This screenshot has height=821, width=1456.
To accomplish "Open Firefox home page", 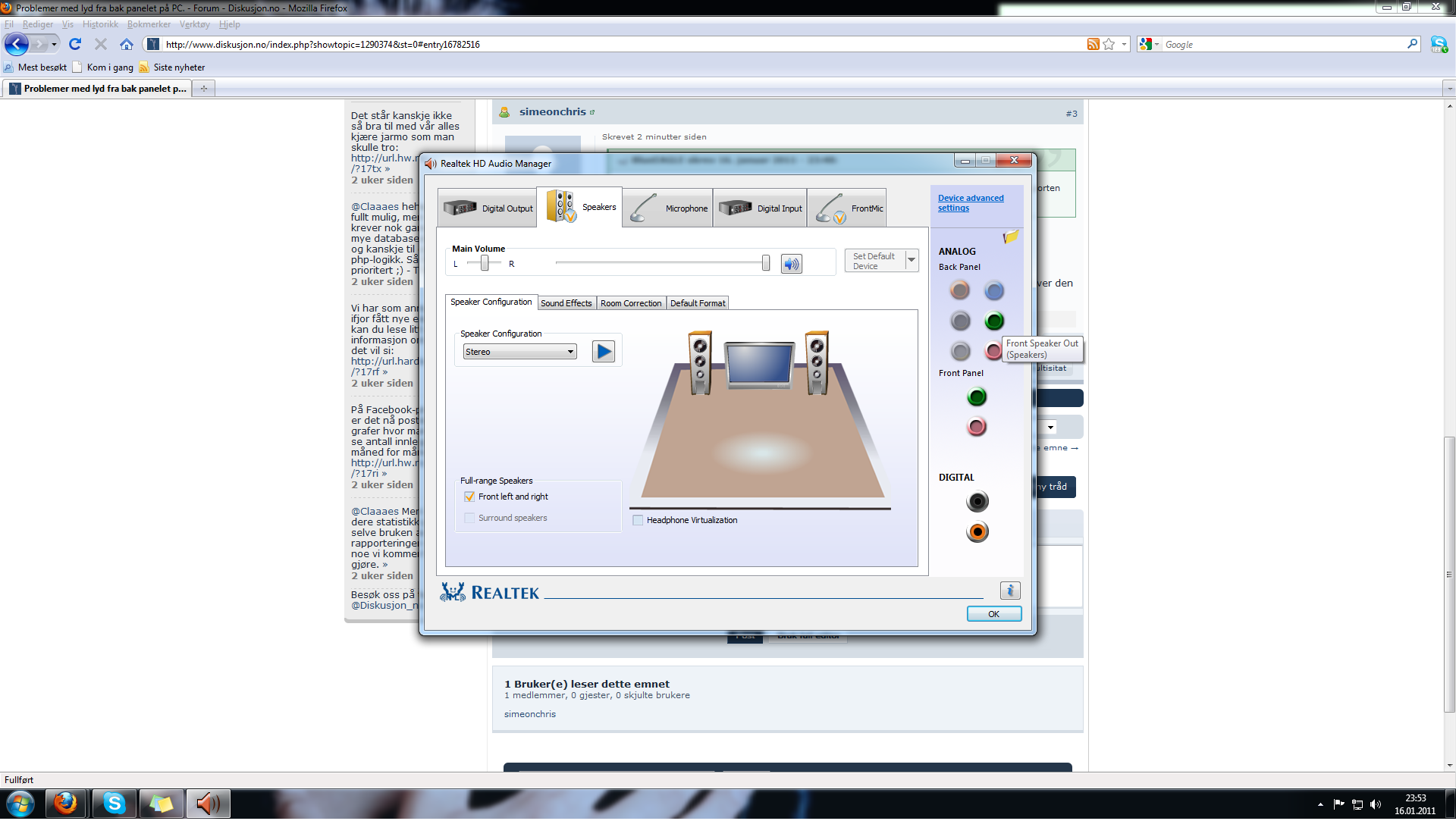I will tap(127, 44).
